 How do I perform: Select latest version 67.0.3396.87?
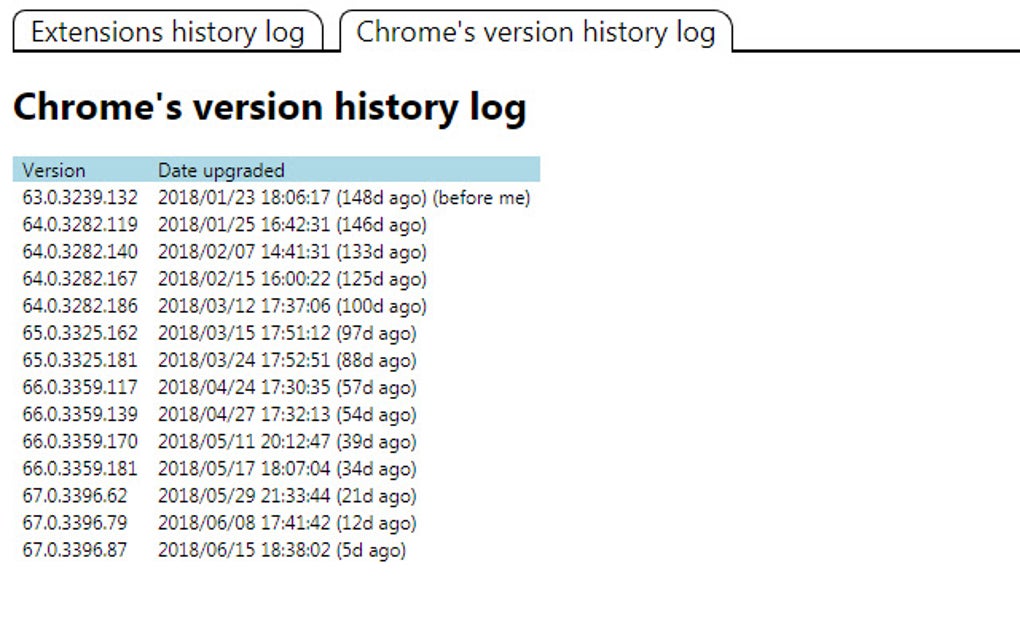(x=75, y=549)
